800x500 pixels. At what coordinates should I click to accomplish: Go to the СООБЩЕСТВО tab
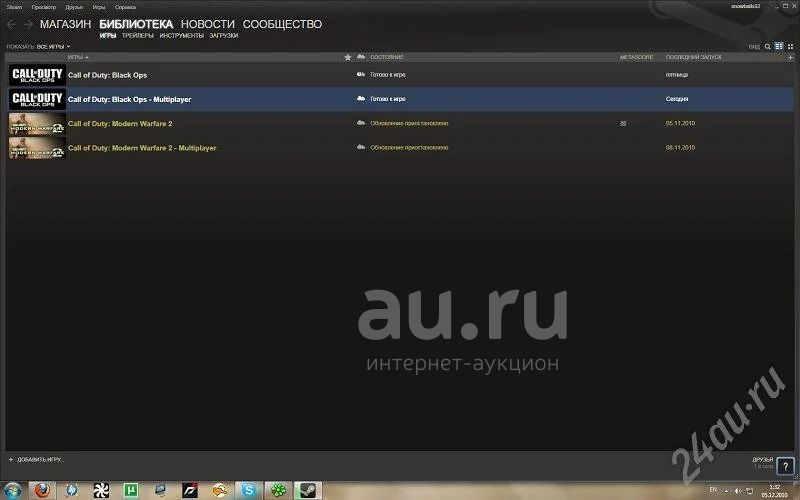[x=282, y=24]
